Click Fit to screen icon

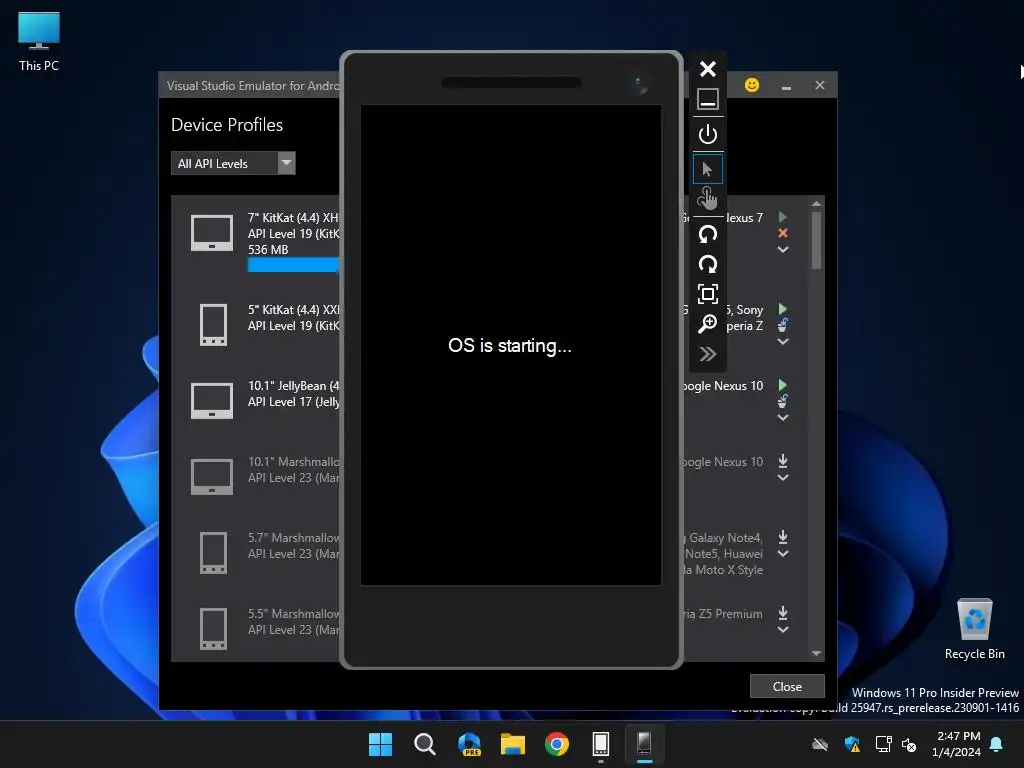tap(707, 294)
